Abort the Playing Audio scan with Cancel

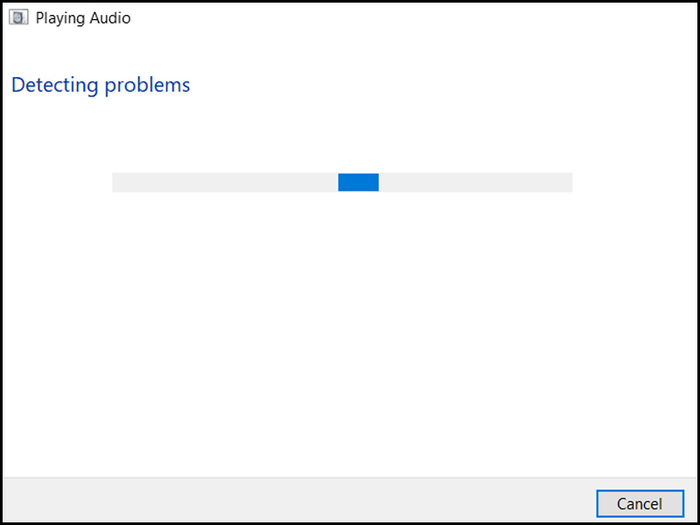[640, 504]
